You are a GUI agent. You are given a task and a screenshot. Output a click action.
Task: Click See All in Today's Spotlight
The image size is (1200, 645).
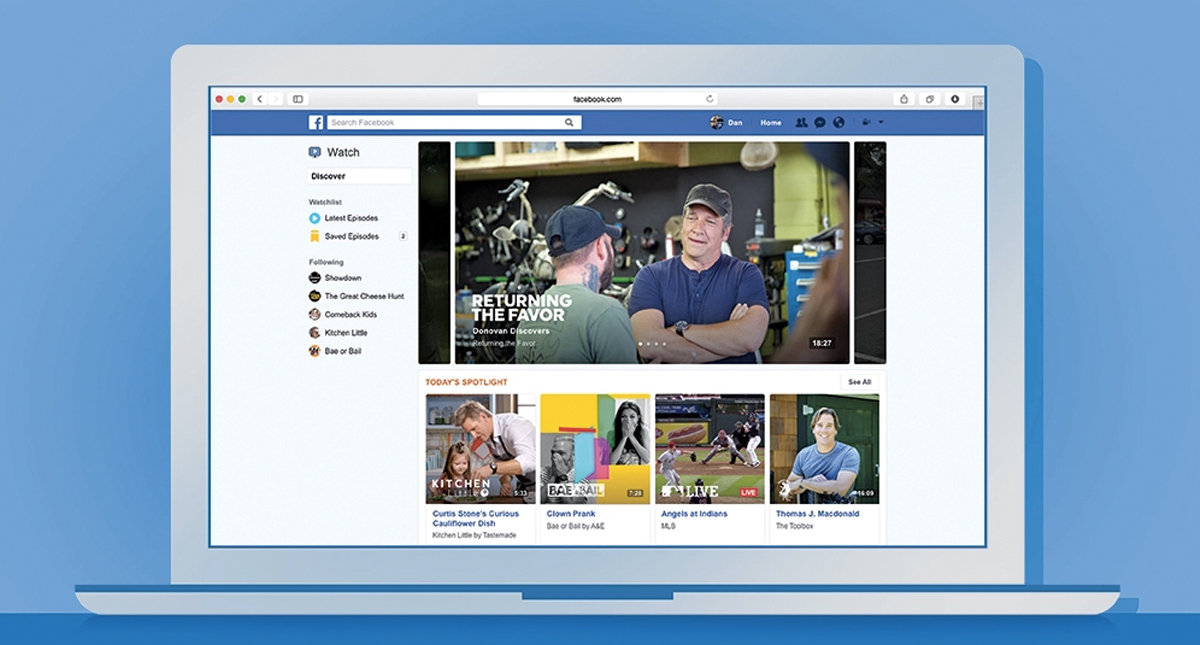[860, 381]
